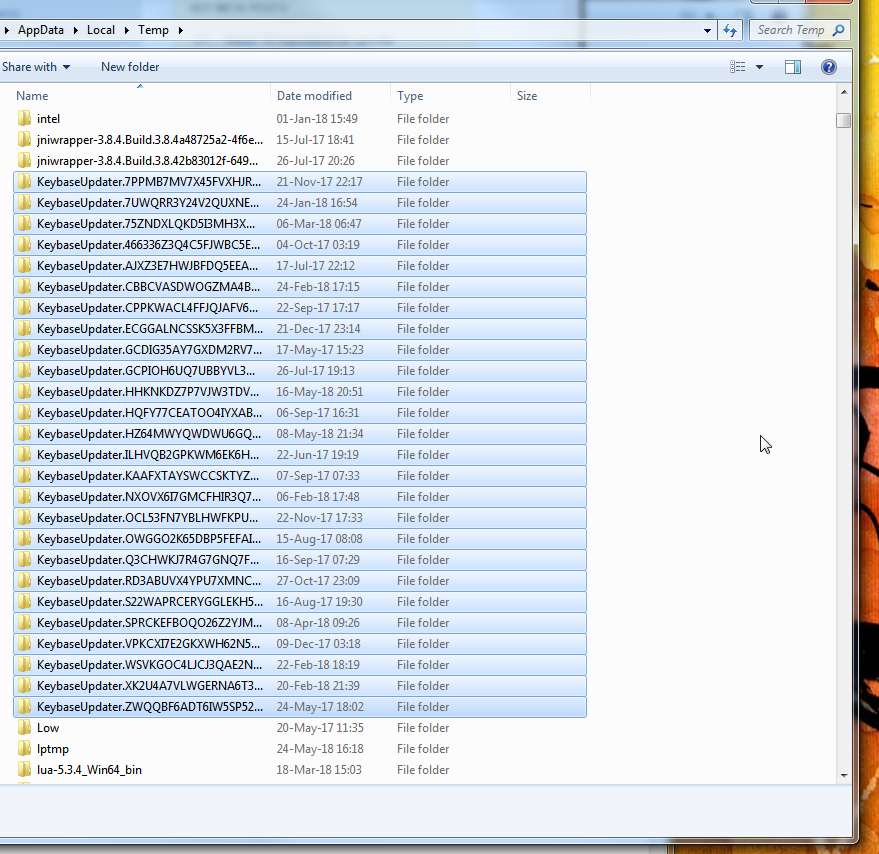Click folder icon of Low row
This screenshot has width=879, height=854.
[24, 727]
